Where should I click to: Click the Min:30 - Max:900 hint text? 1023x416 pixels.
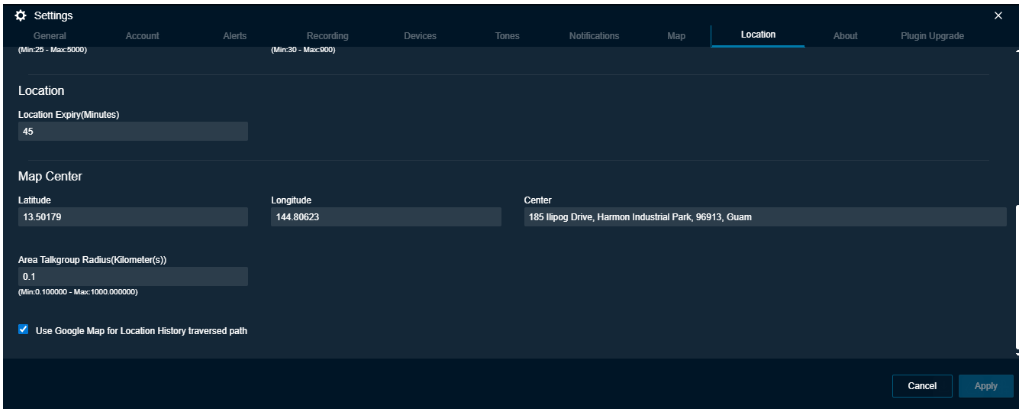303,50
